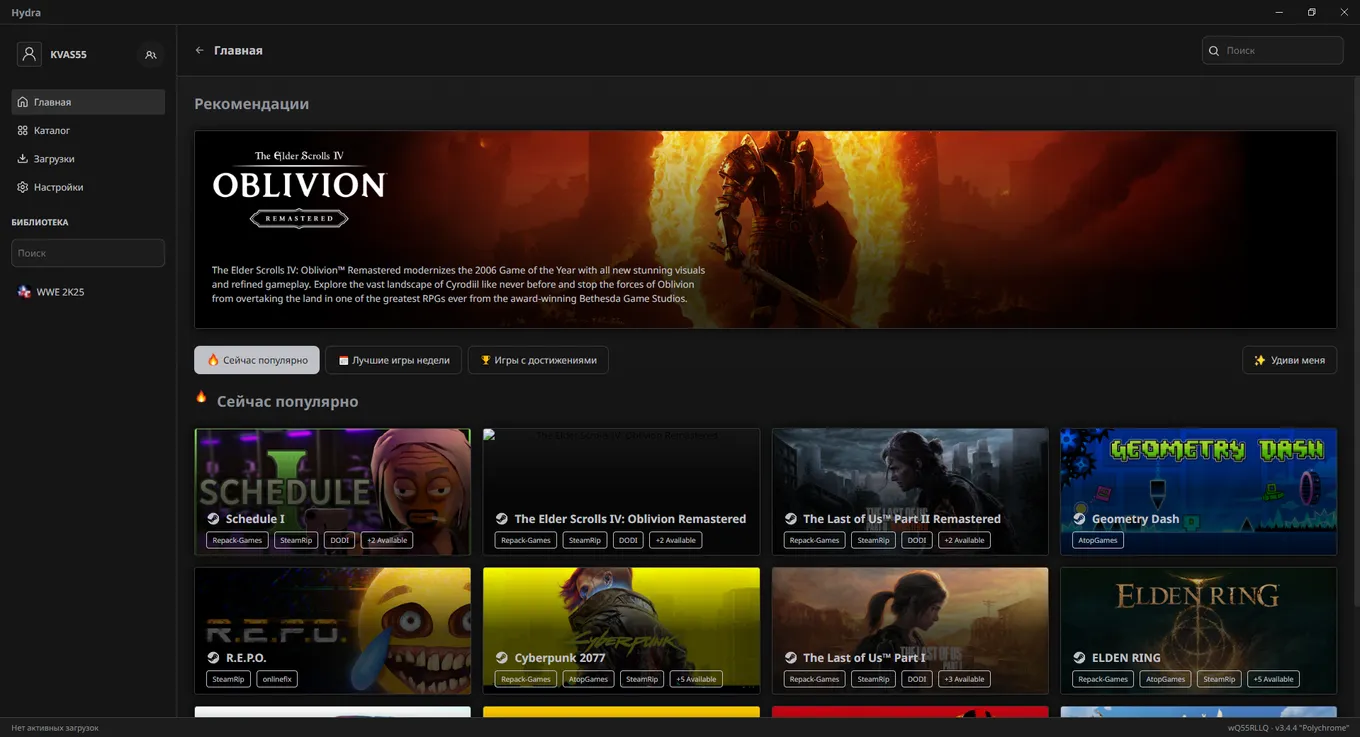Click DODI tag on Oblivion Remastered card
Viewport: 1360px width, 737px height.
(628, 540)
